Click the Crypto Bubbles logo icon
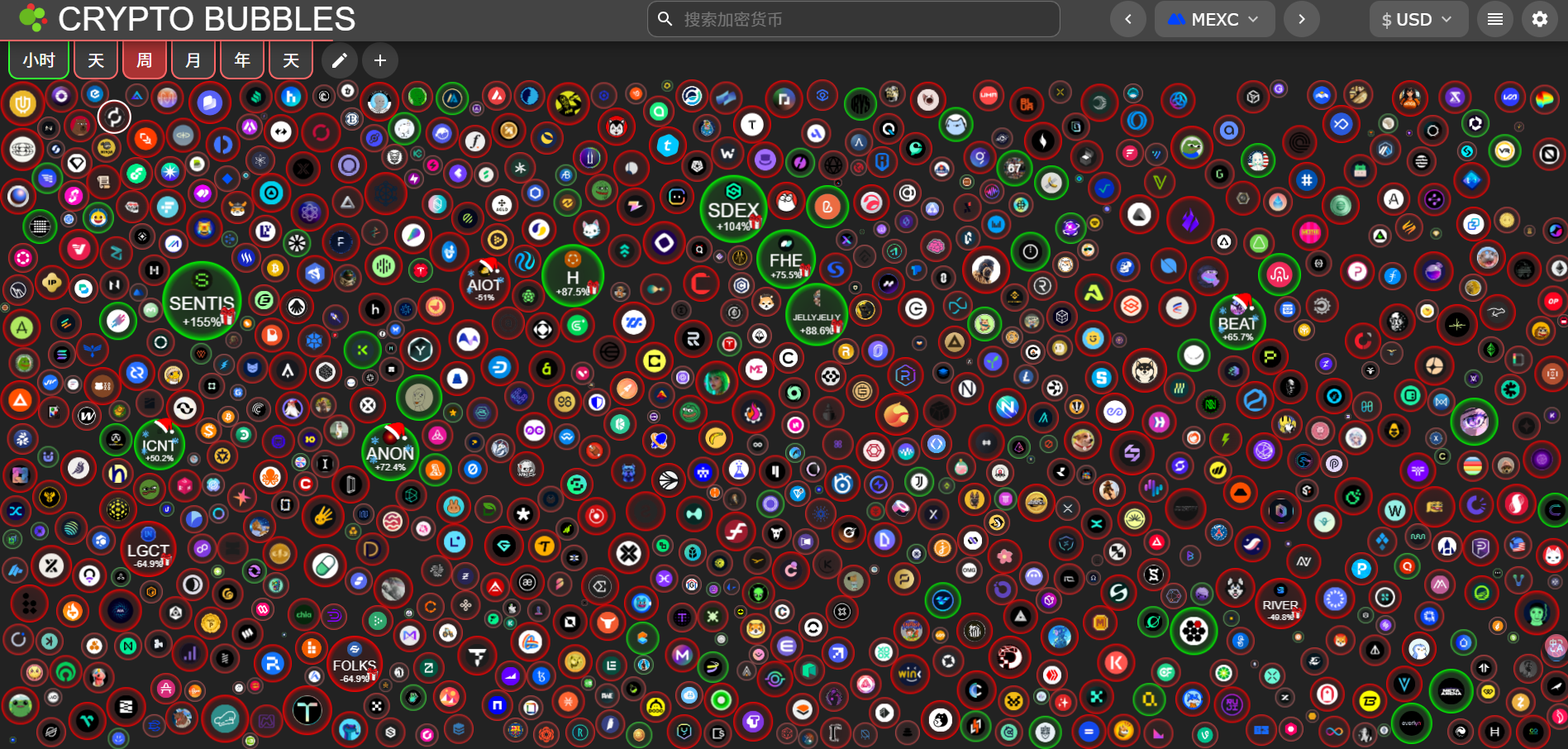The width and height of the screenshot is (1568, 749). coord(31,18)
